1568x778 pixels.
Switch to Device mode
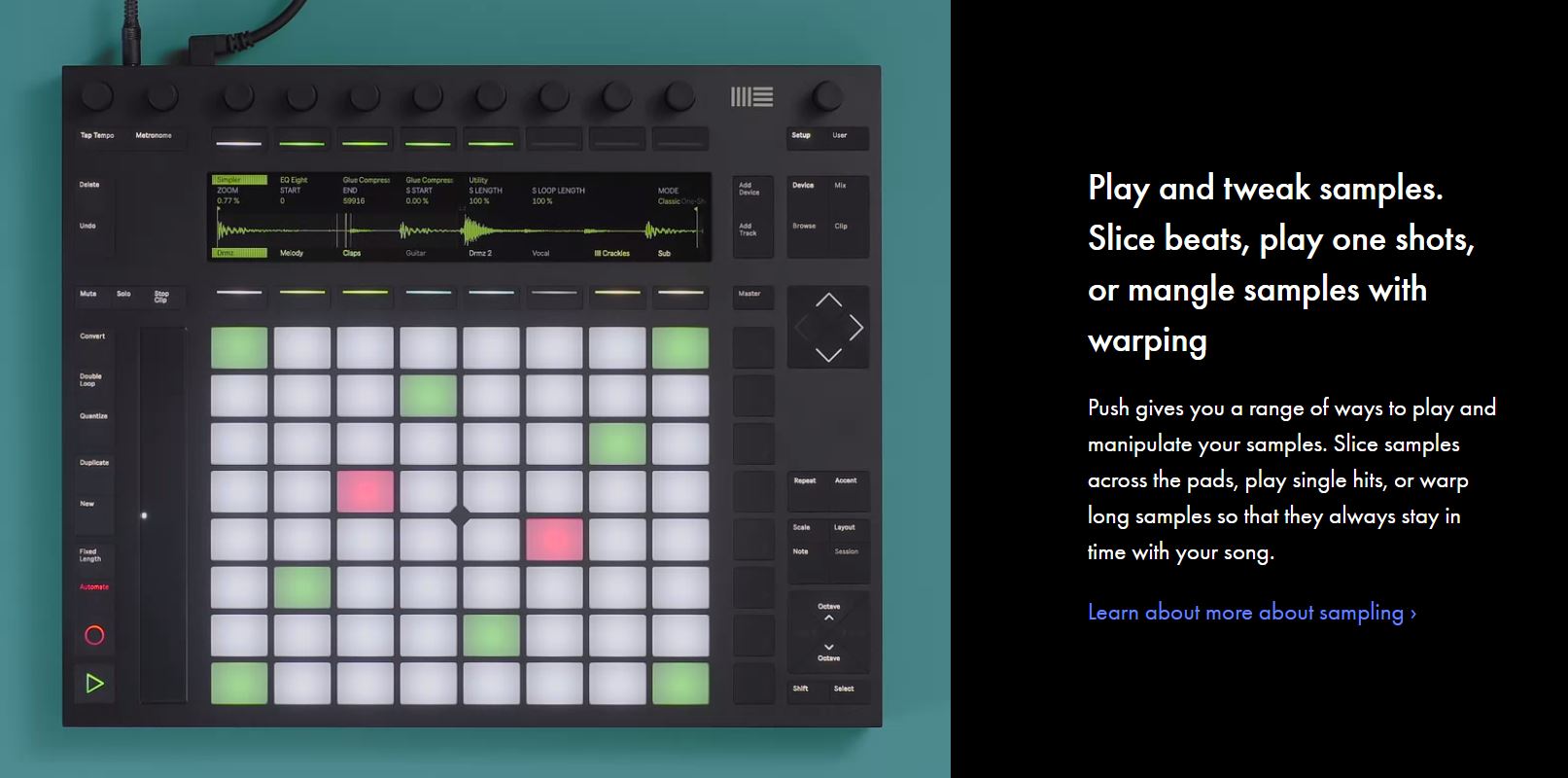pos(803,185)
